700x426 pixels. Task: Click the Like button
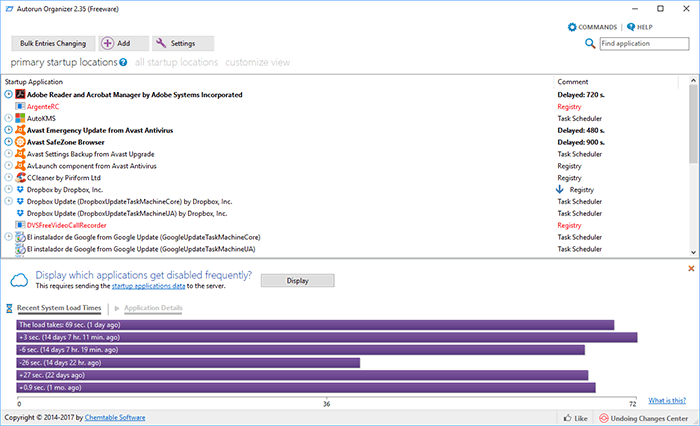575,418
